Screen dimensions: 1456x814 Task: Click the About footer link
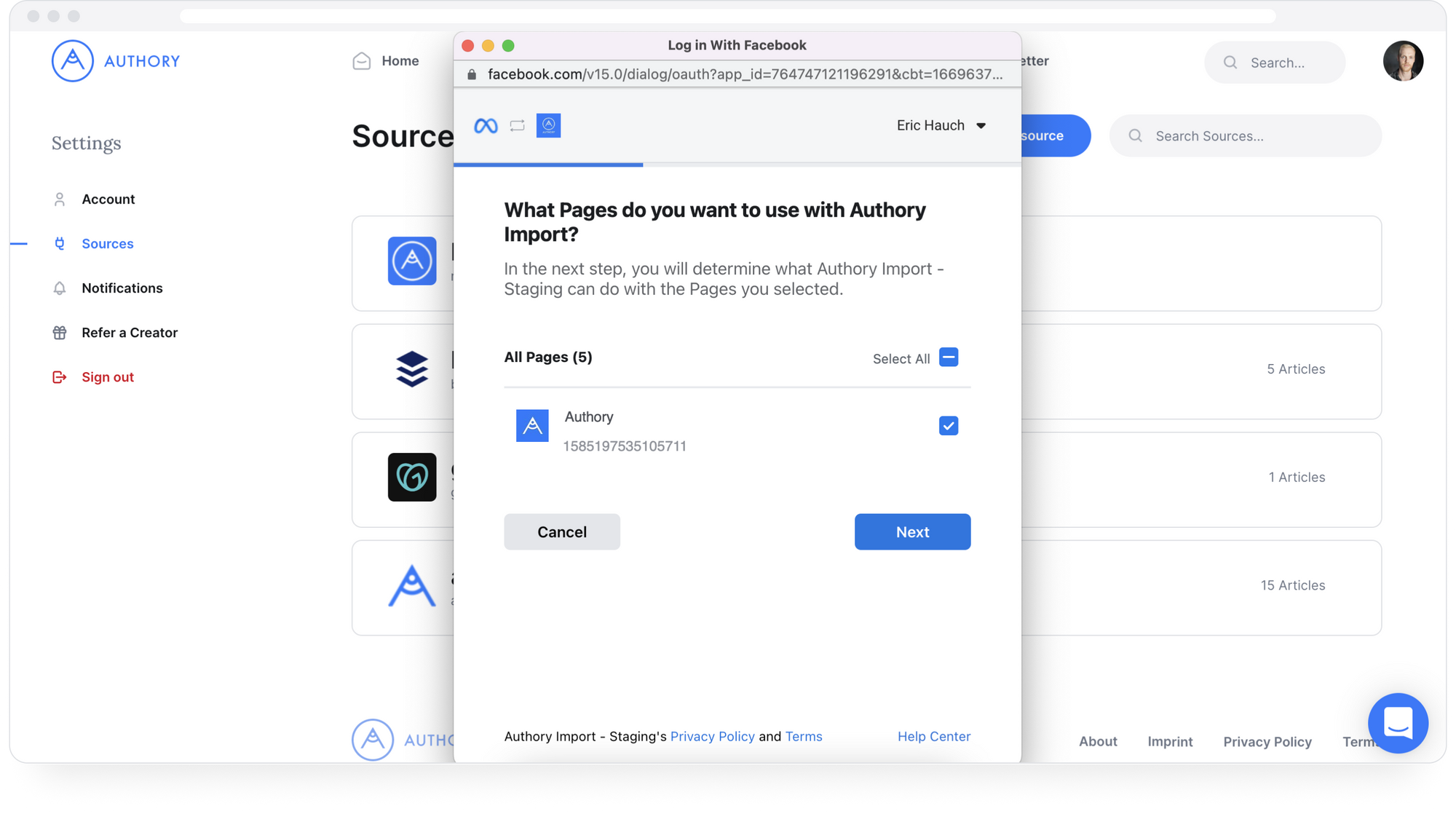1098,742
